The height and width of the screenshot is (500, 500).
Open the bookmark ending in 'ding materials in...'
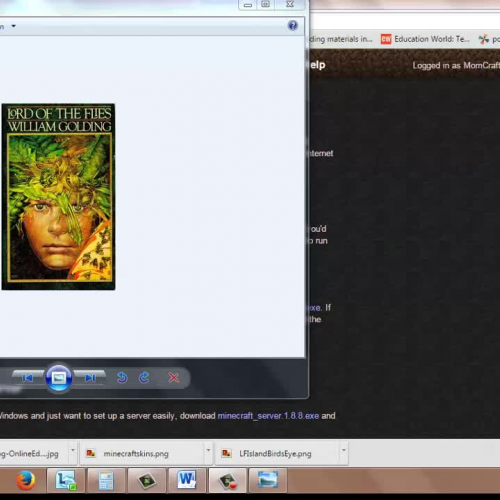340,39
